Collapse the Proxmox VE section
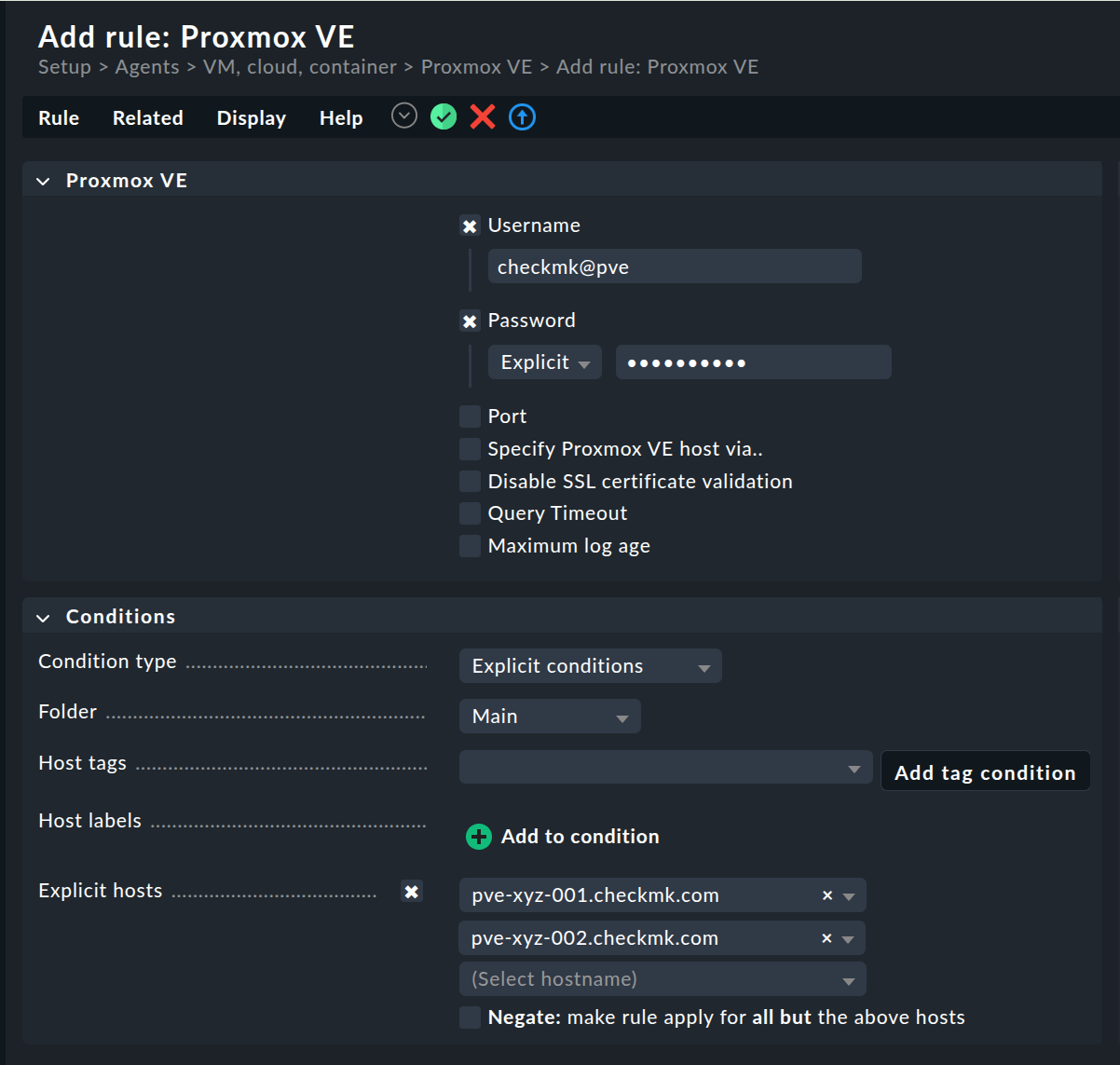The image size is (1120, 1065). coord(43,182)
